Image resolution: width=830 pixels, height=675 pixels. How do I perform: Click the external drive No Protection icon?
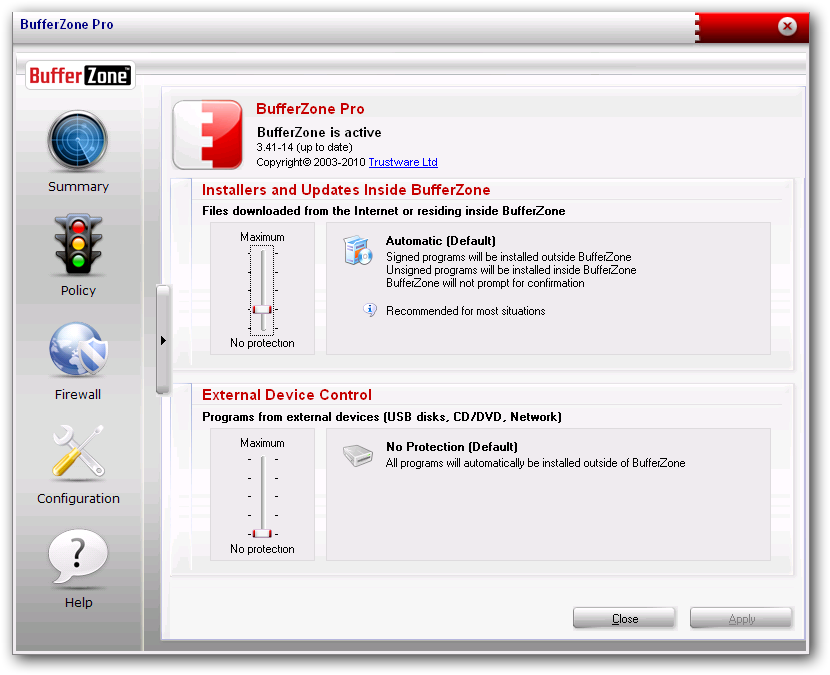pos(358,455)
